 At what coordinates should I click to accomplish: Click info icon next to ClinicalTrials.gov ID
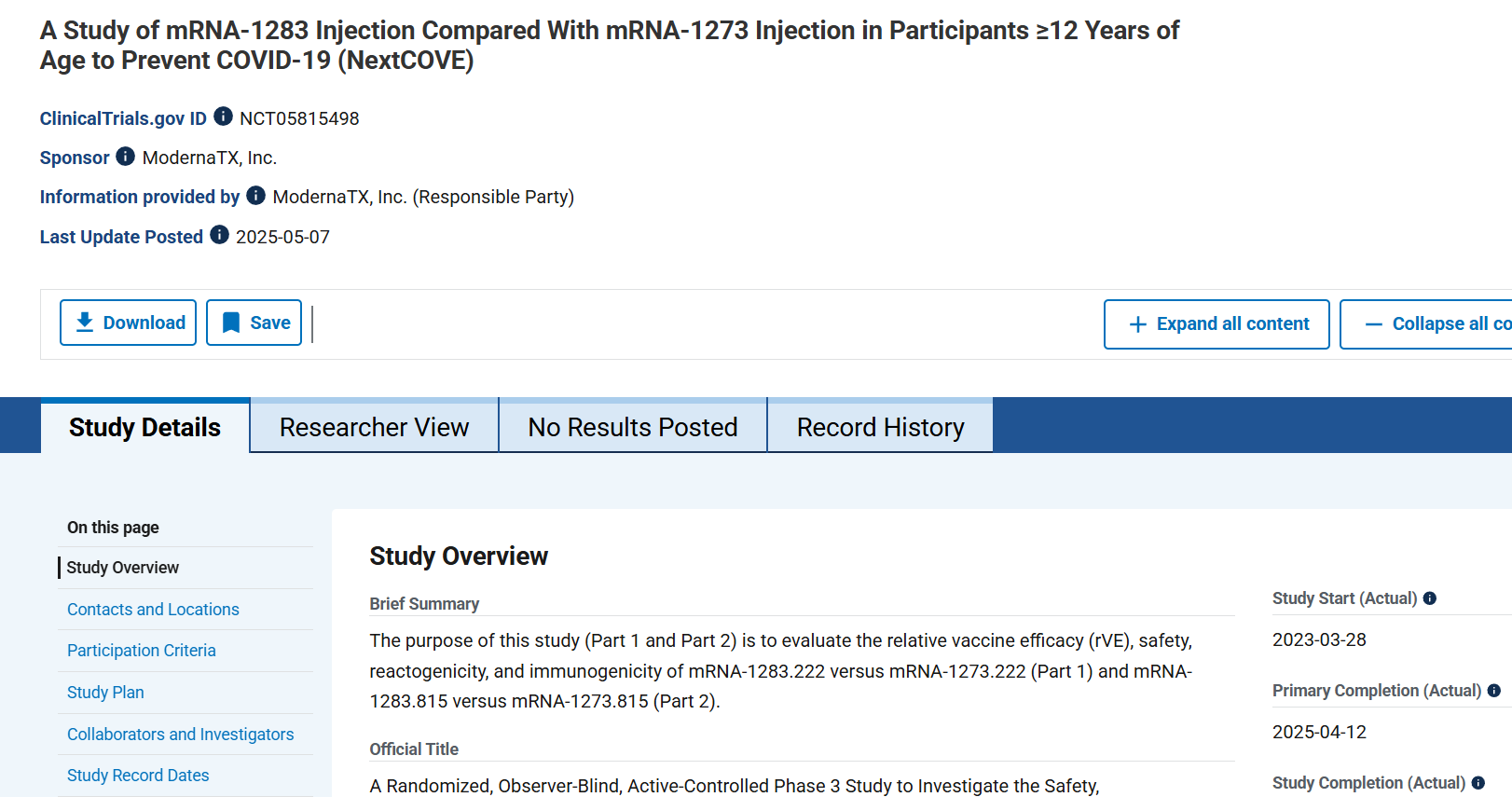223,117
